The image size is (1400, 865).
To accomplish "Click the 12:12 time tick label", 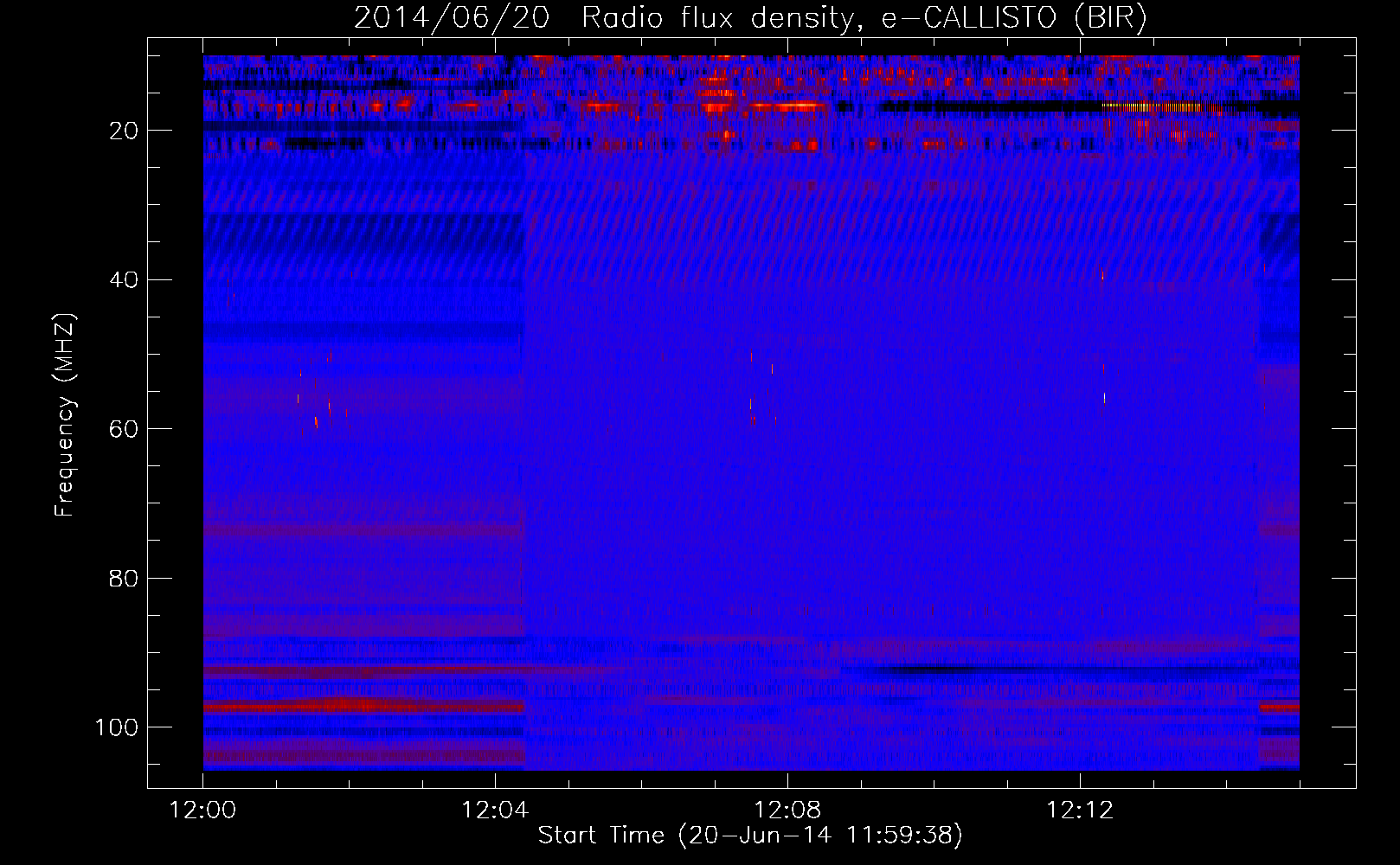I will point(1080,811).
